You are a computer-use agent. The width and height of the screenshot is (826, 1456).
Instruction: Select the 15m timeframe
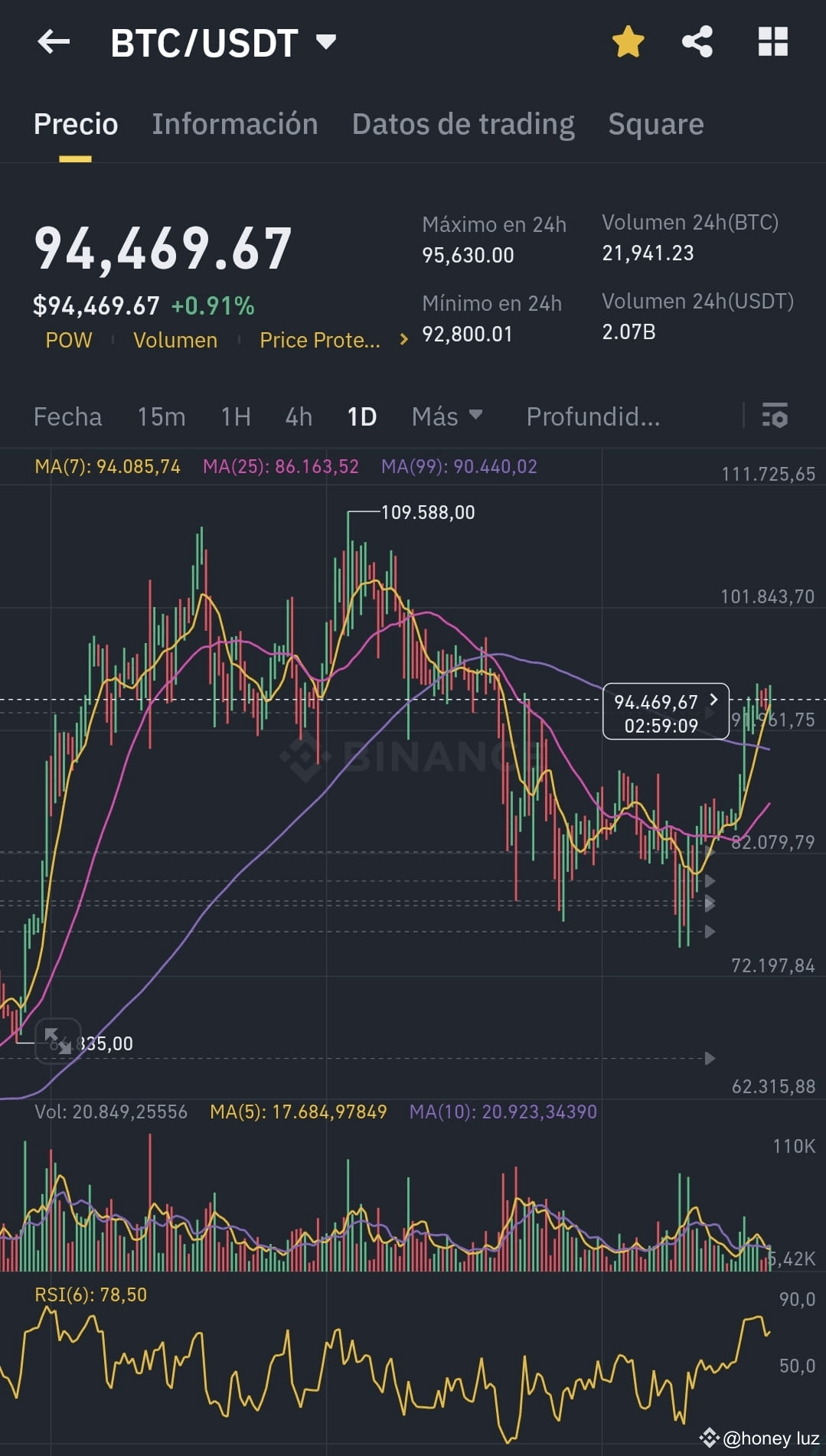tap(162, 416)
